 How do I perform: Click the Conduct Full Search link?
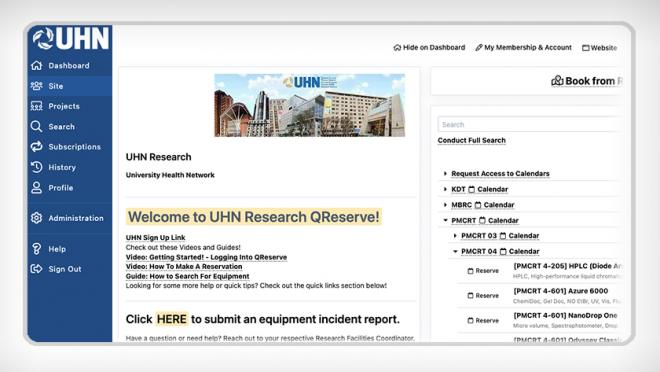(471, 140)
